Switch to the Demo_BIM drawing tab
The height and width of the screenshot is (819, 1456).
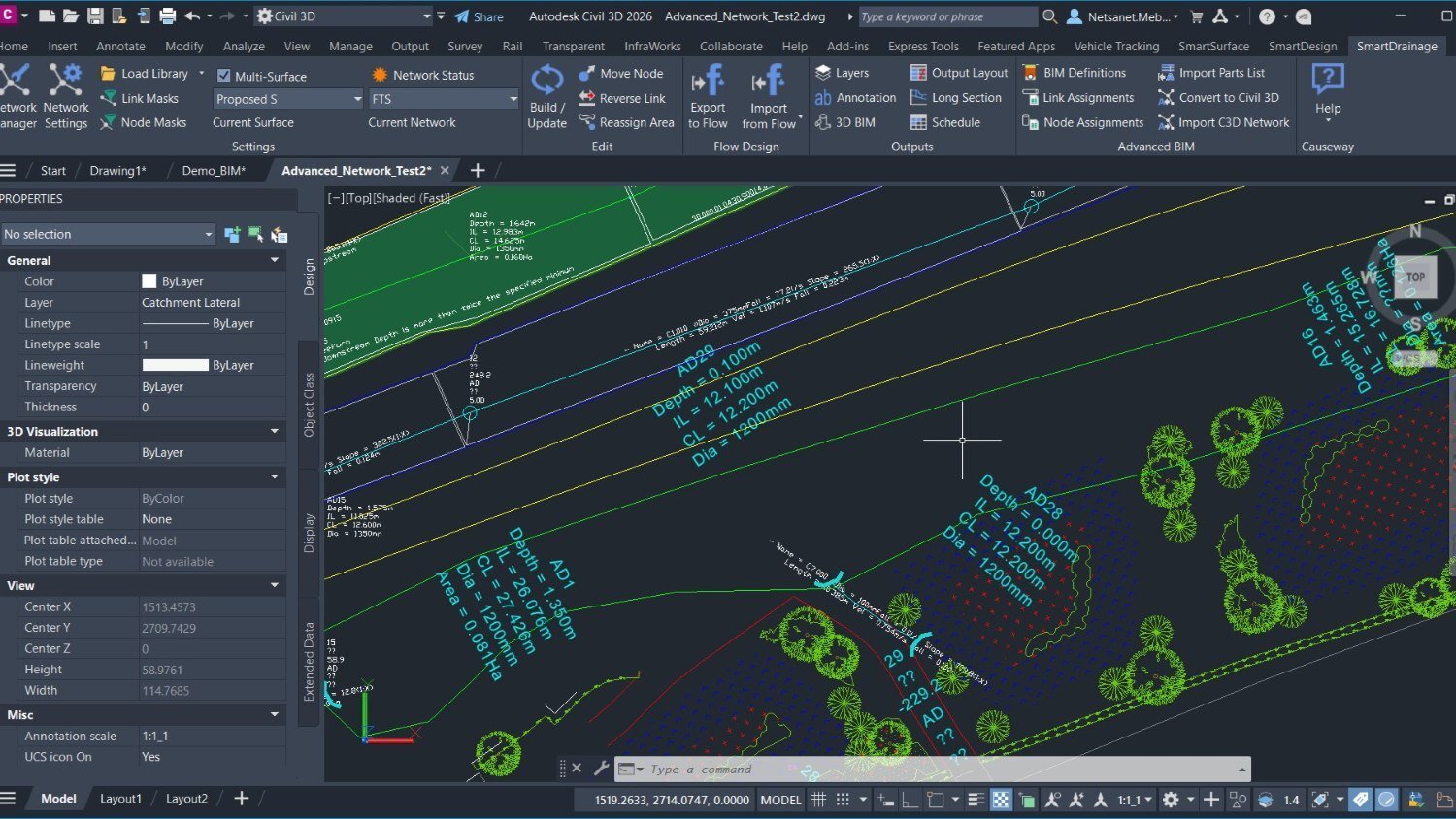[214, 171]
